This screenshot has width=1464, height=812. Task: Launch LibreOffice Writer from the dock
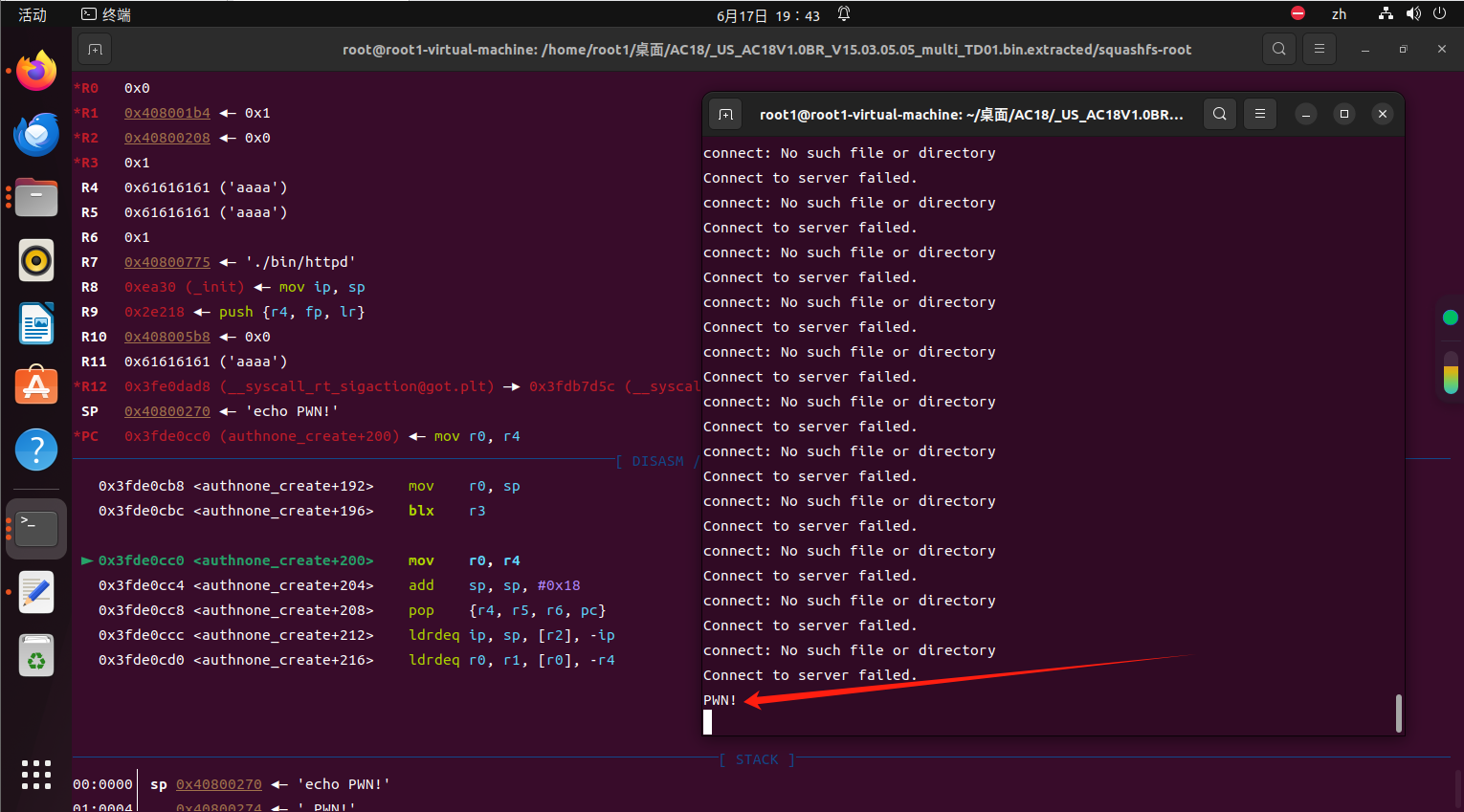pyautogui.click(x=36, y=323)
